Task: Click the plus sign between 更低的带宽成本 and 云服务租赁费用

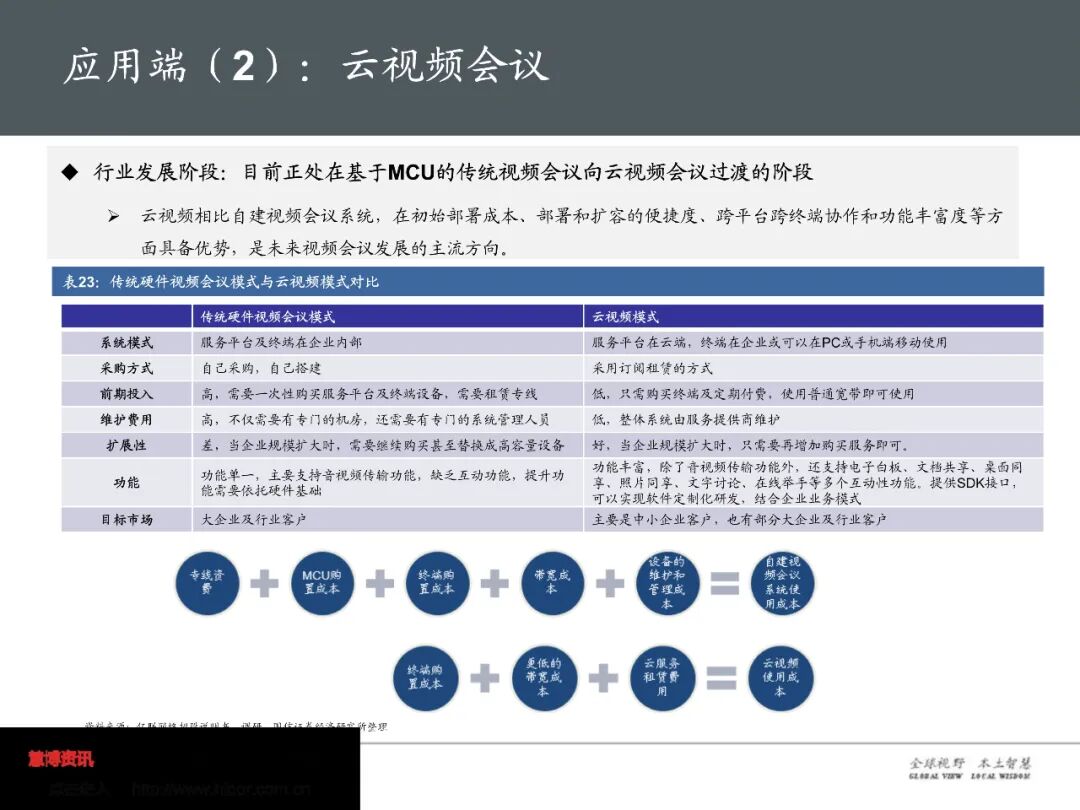Action: click(603, 678)
